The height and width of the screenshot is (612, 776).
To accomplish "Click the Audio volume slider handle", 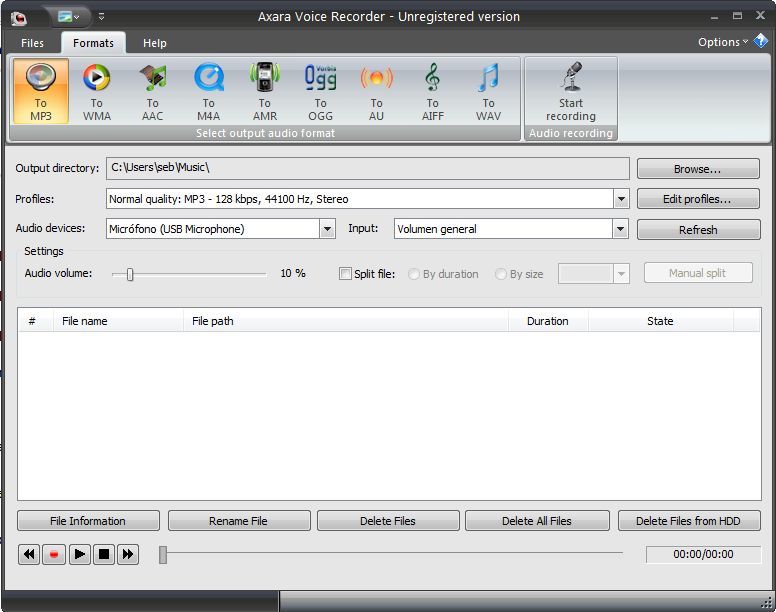I will click(130, 274).
